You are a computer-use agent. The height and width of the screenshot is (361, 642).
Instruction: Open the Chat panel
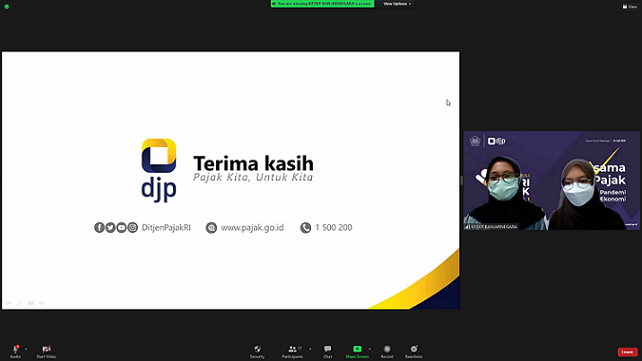click(328, 349)
